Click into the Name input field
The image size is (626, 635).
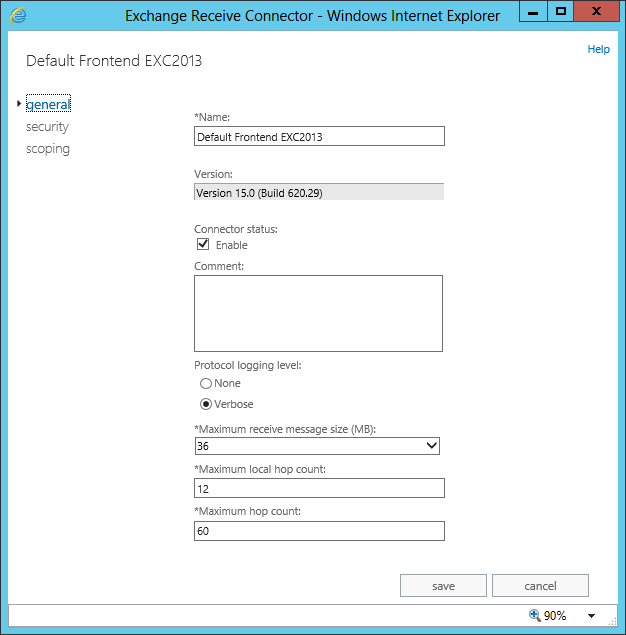pos(319,136)
